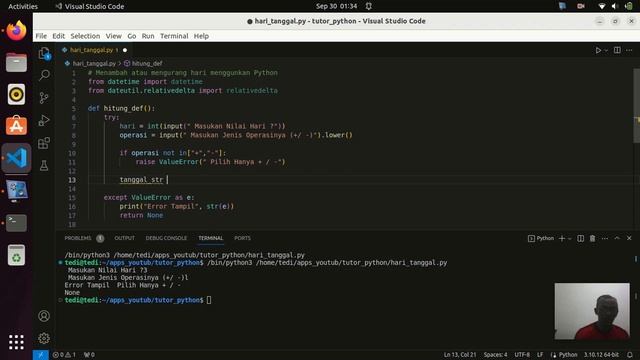Run the Python file with play button
The width and height of the screenshot is (640, 360).
click(598, 50)
